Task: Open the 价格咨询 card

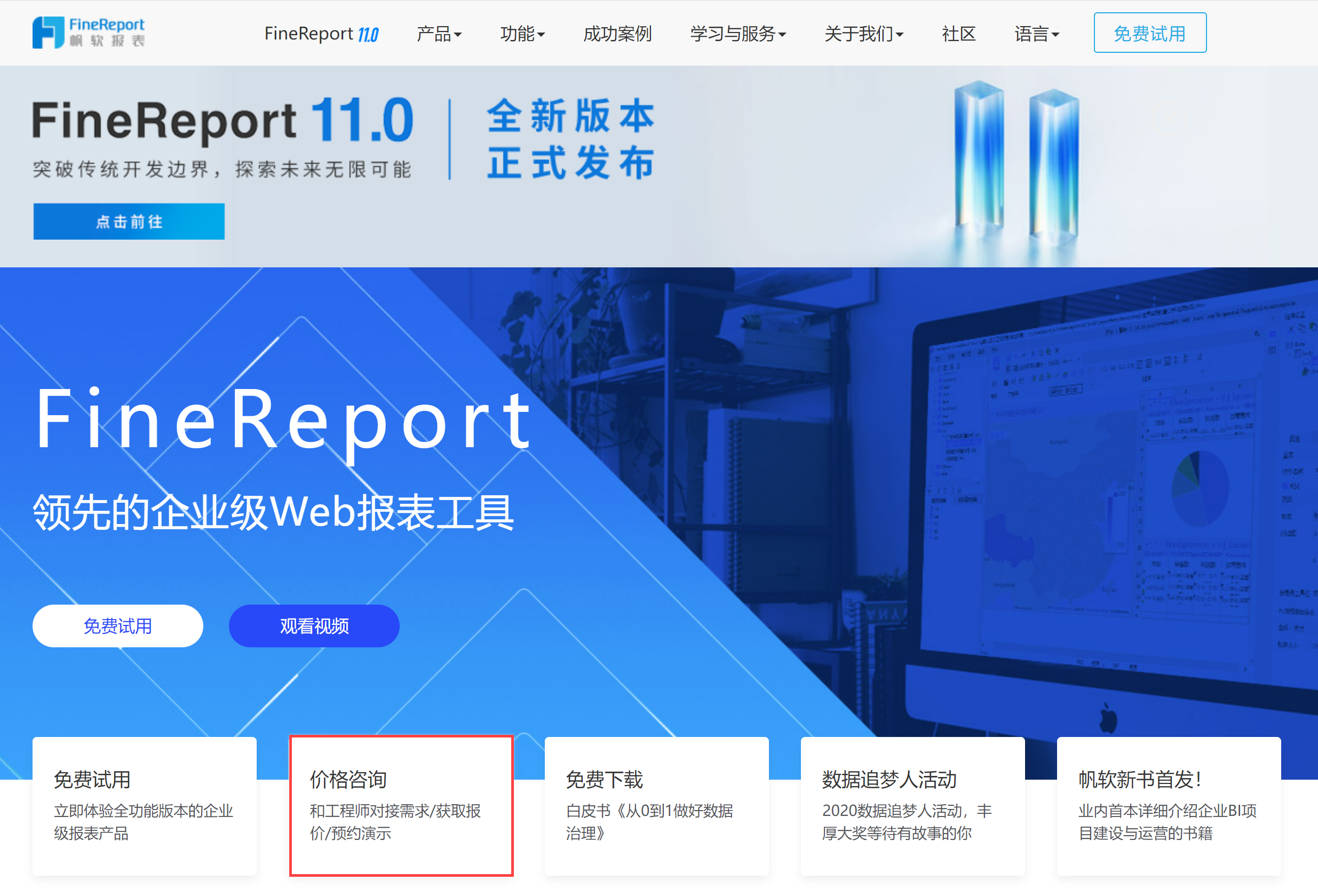Action: pos(401,805)
